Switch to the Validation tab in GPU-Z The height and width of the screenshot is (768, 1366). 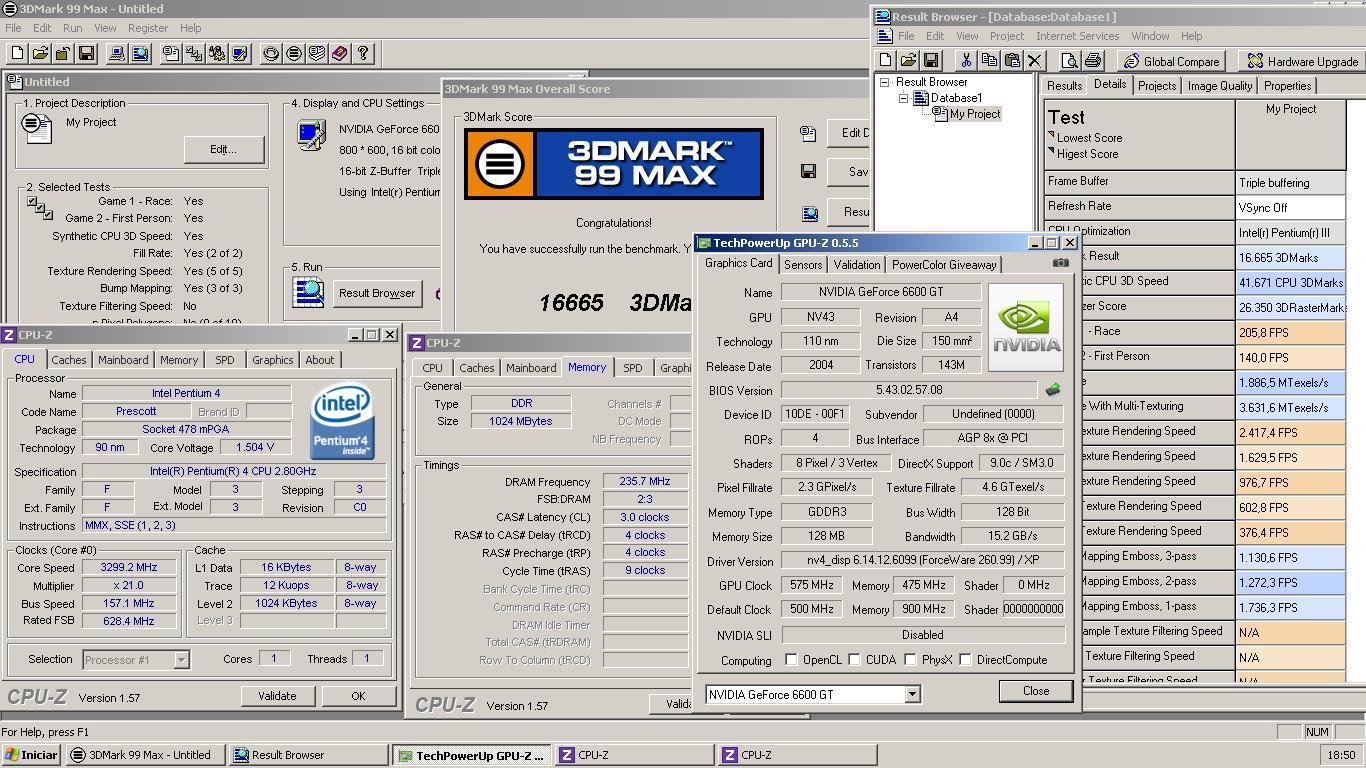point(857,265)
